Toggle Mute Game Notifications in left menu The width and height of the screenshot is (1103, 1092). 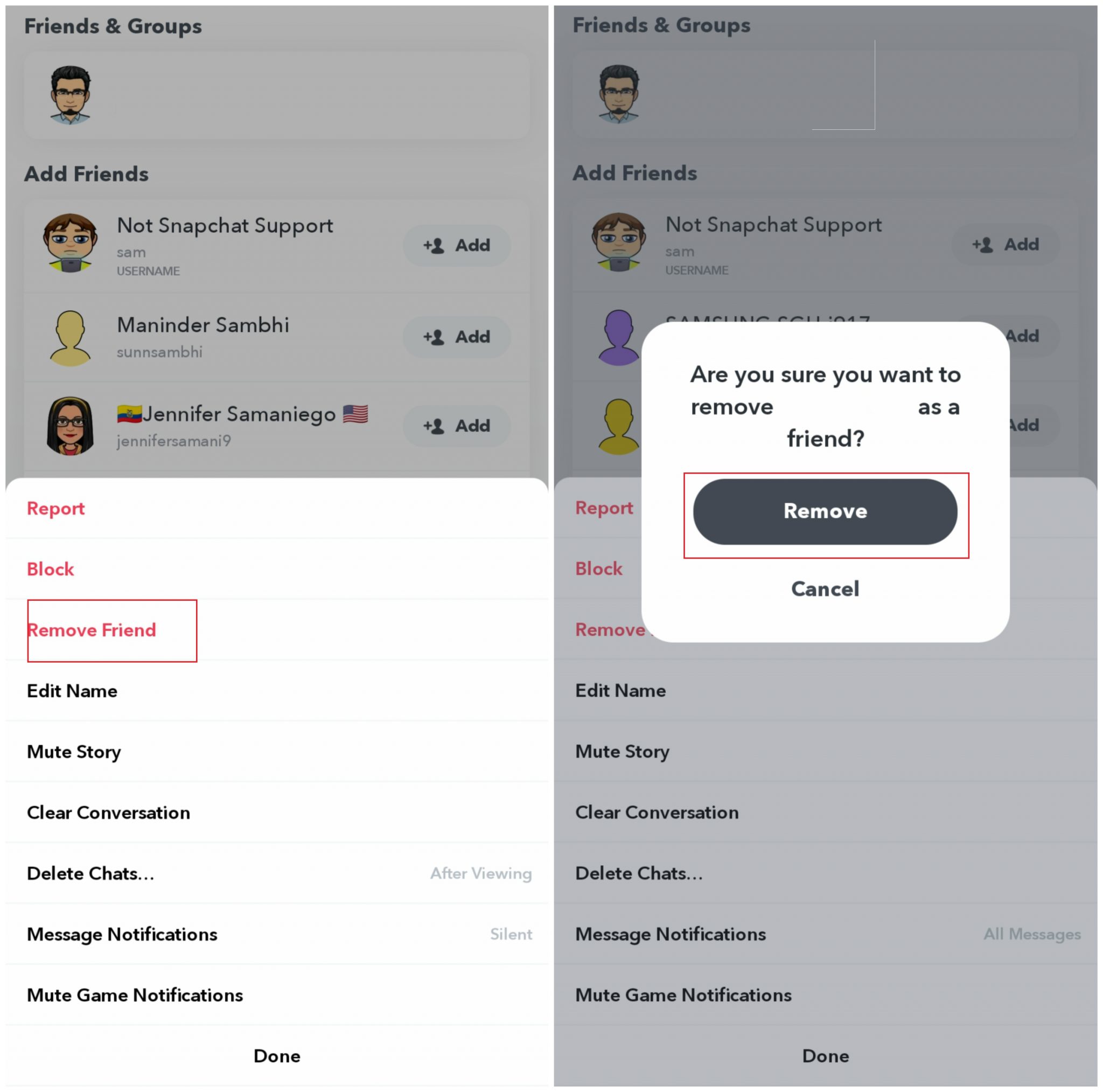(277, 995)
